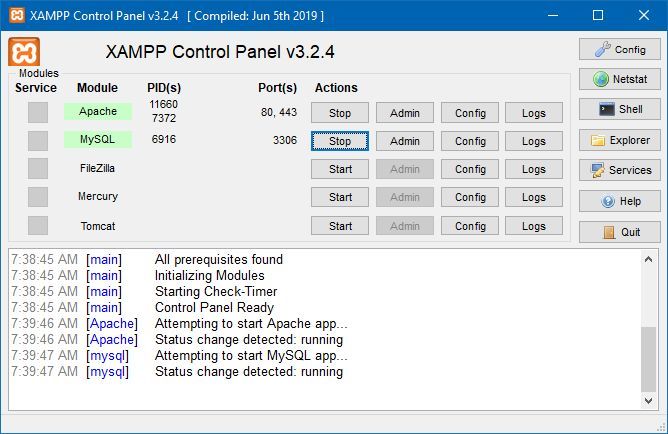This screenshot has width=668, height=434.
Task: Click the log scrollbar up arrow
Action: (x=648, y=259)
